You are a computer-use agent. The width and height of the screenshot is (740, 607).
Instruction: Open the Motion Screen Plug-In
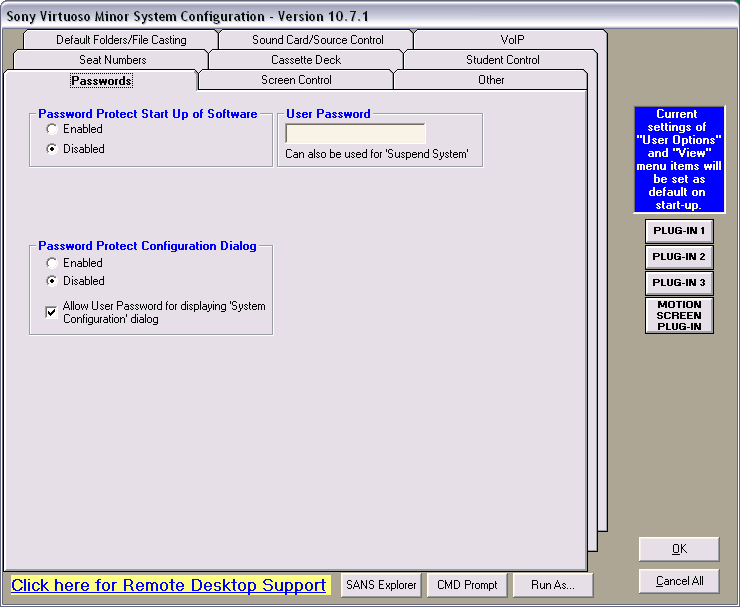[x=679, y=316]
